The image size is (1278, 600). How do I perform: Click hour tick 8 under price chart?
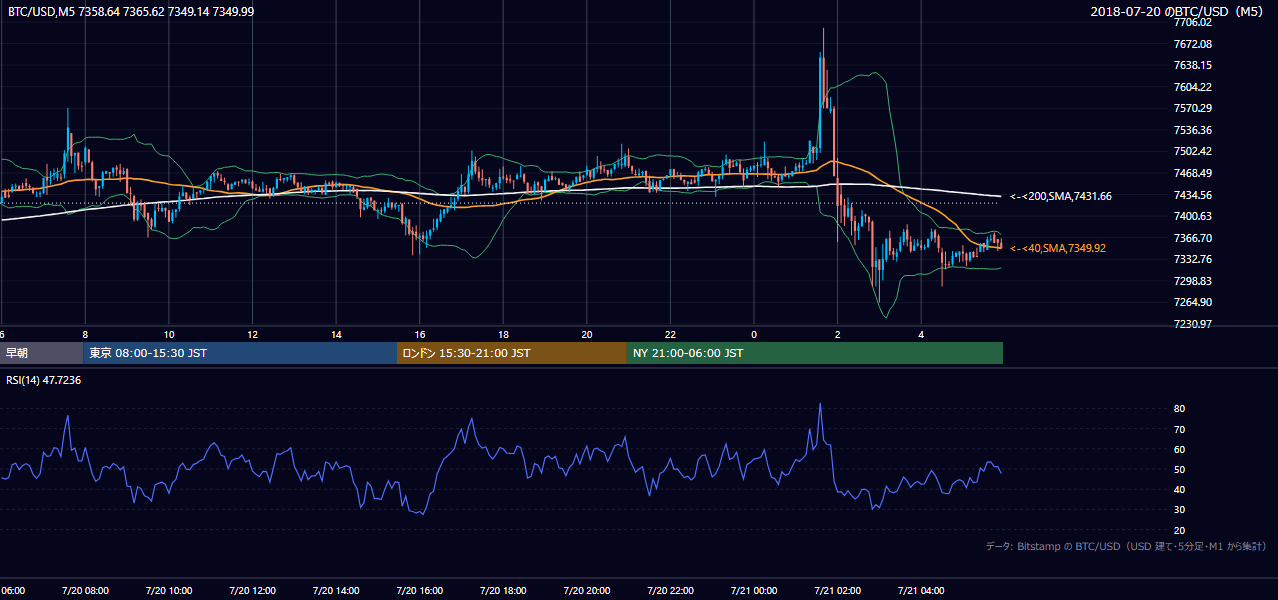(x=85, y=335)
